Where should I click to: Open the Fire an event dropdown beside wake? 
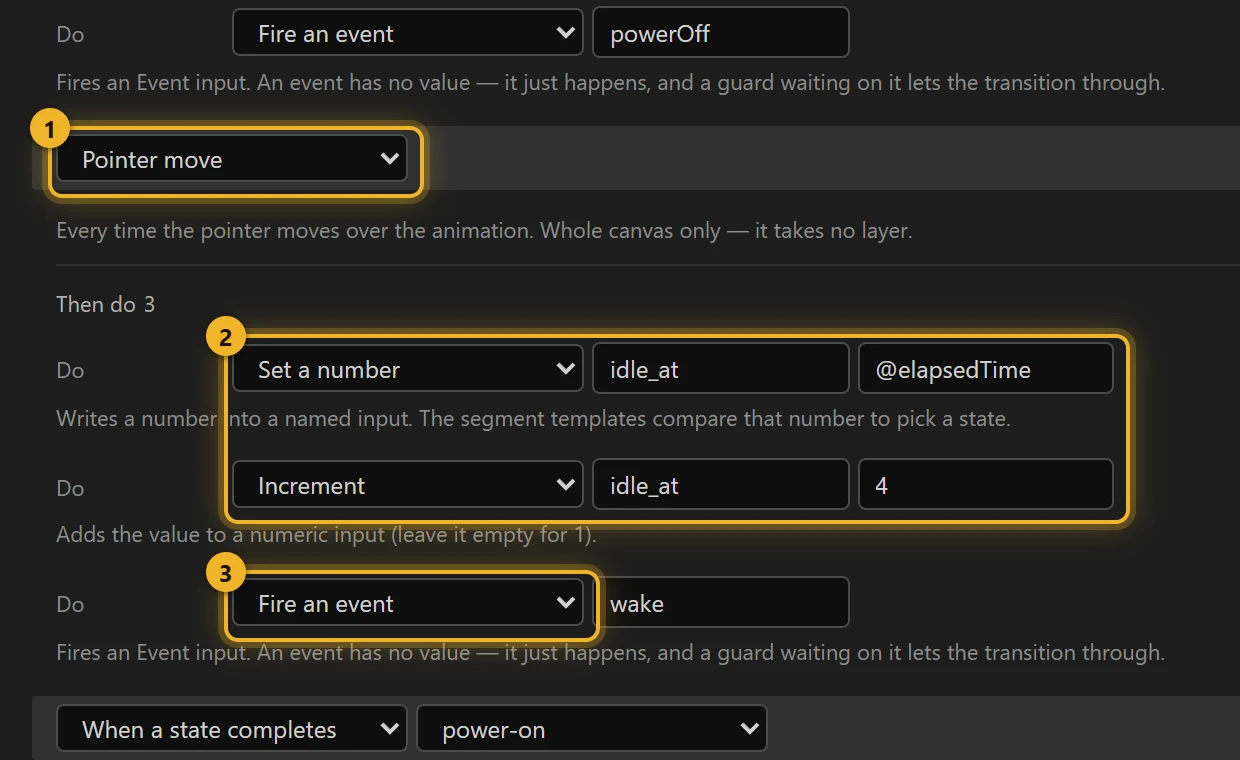coord(408,603)
